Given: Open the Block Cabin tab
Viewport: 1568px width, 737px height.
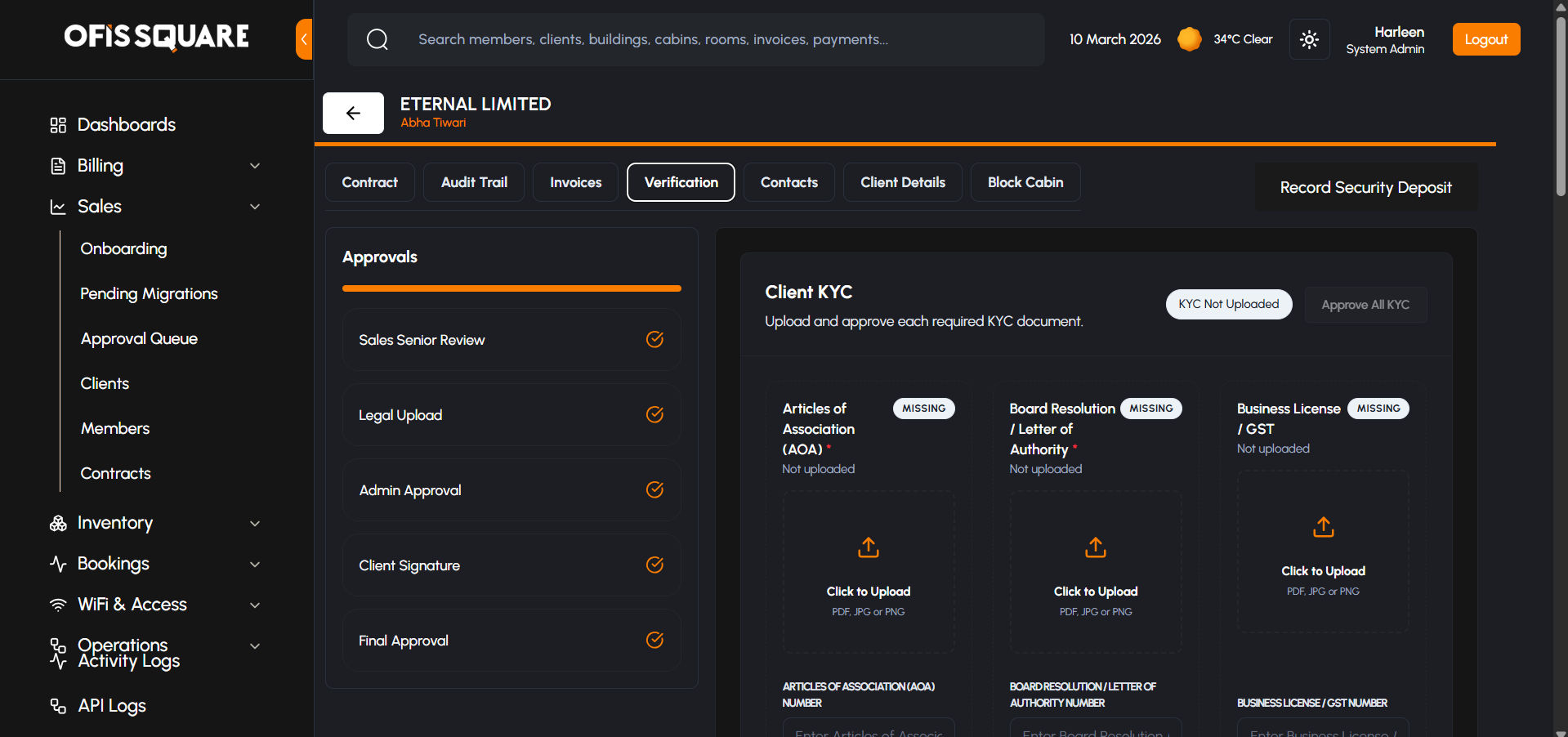Looking at the screenshot, I should coord(1025,182).
